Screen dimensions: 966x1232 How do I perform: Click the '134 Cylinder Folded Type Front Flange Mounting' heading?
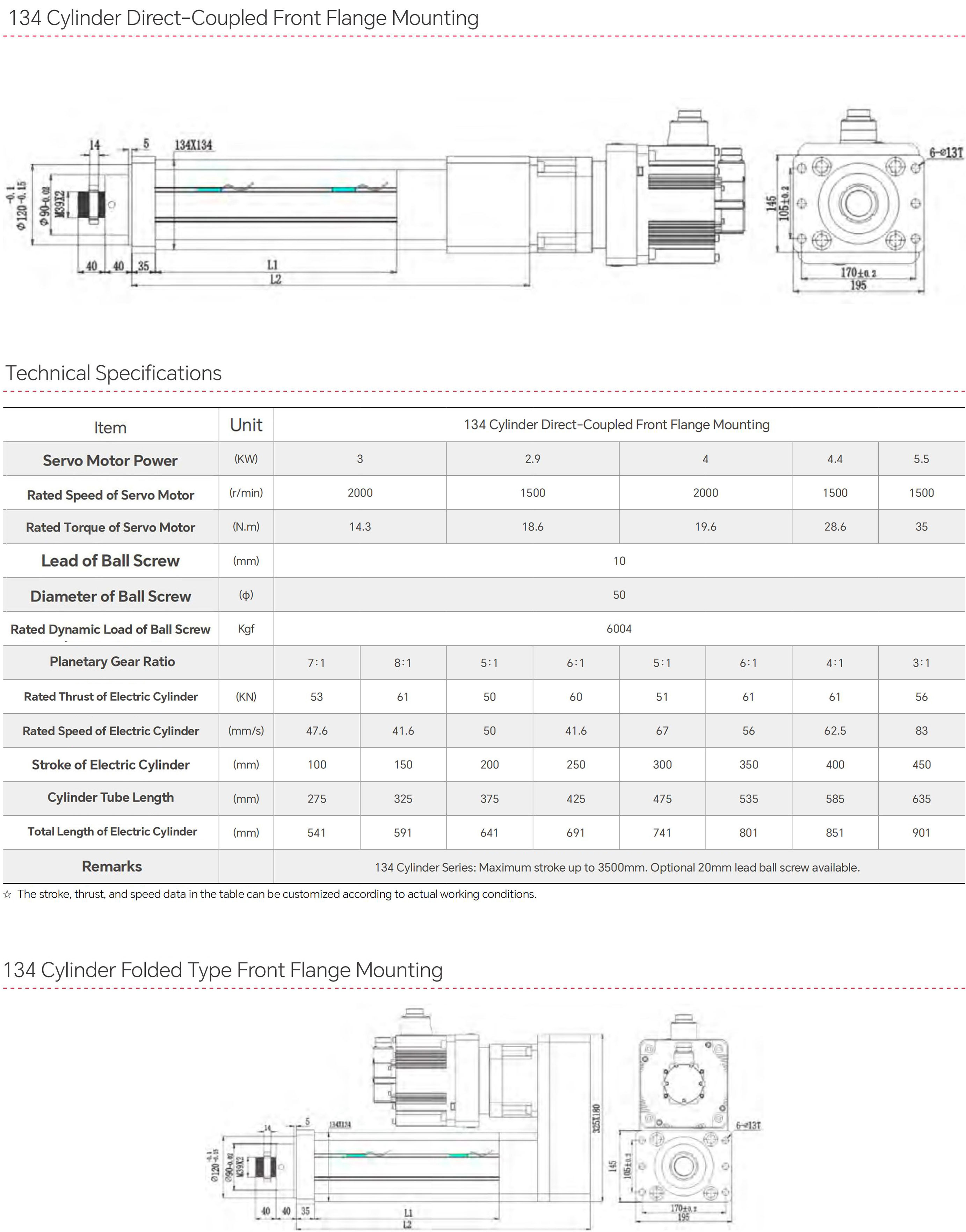click(x=223, y=970)
